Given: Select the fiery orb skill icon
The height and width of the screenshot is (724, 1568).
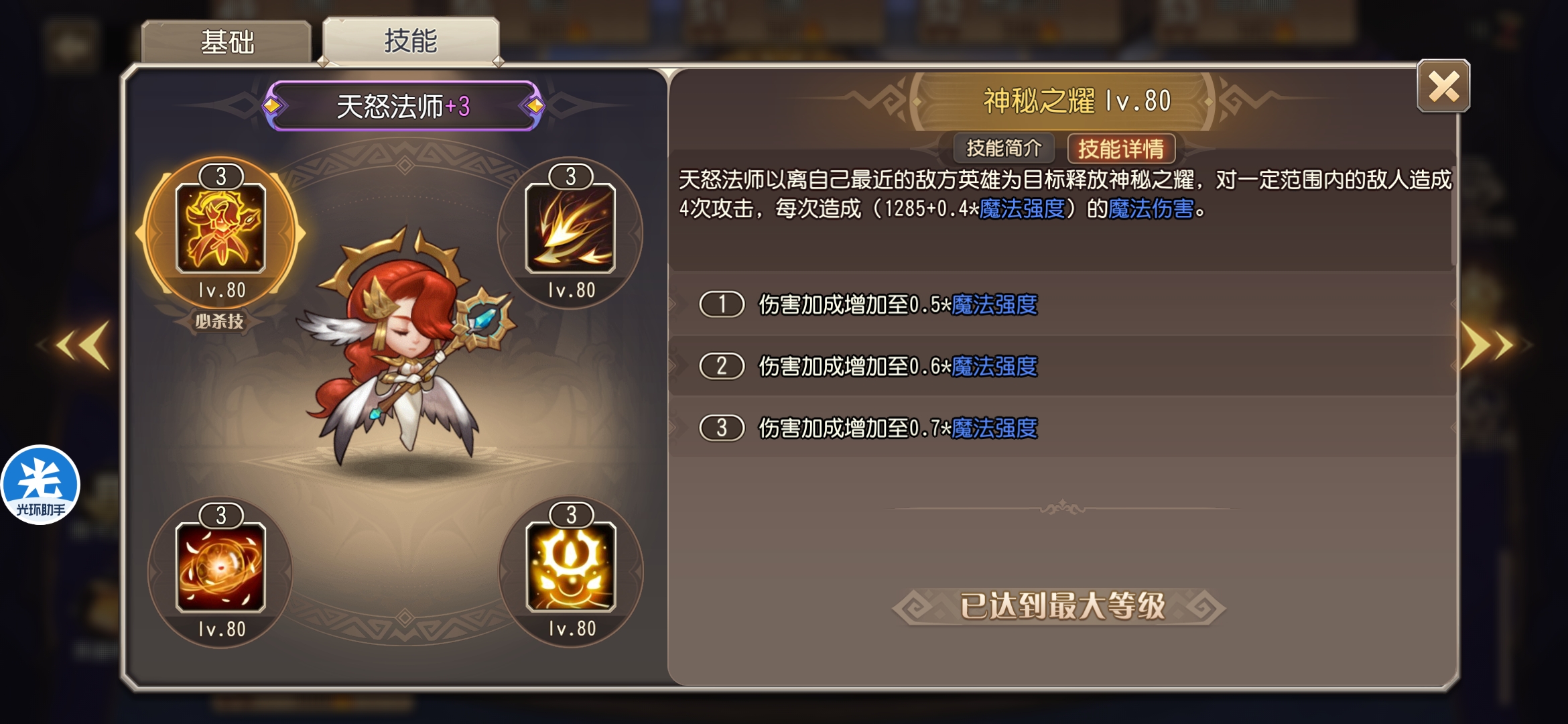Looking at the screenshot, I should pyautogui.click(x=220, y=568).
